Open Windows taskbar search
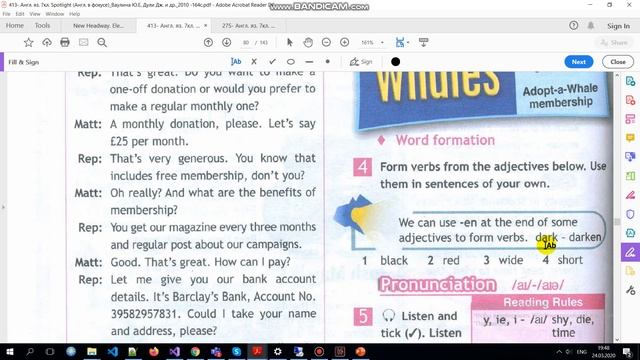 click(30, 351)
